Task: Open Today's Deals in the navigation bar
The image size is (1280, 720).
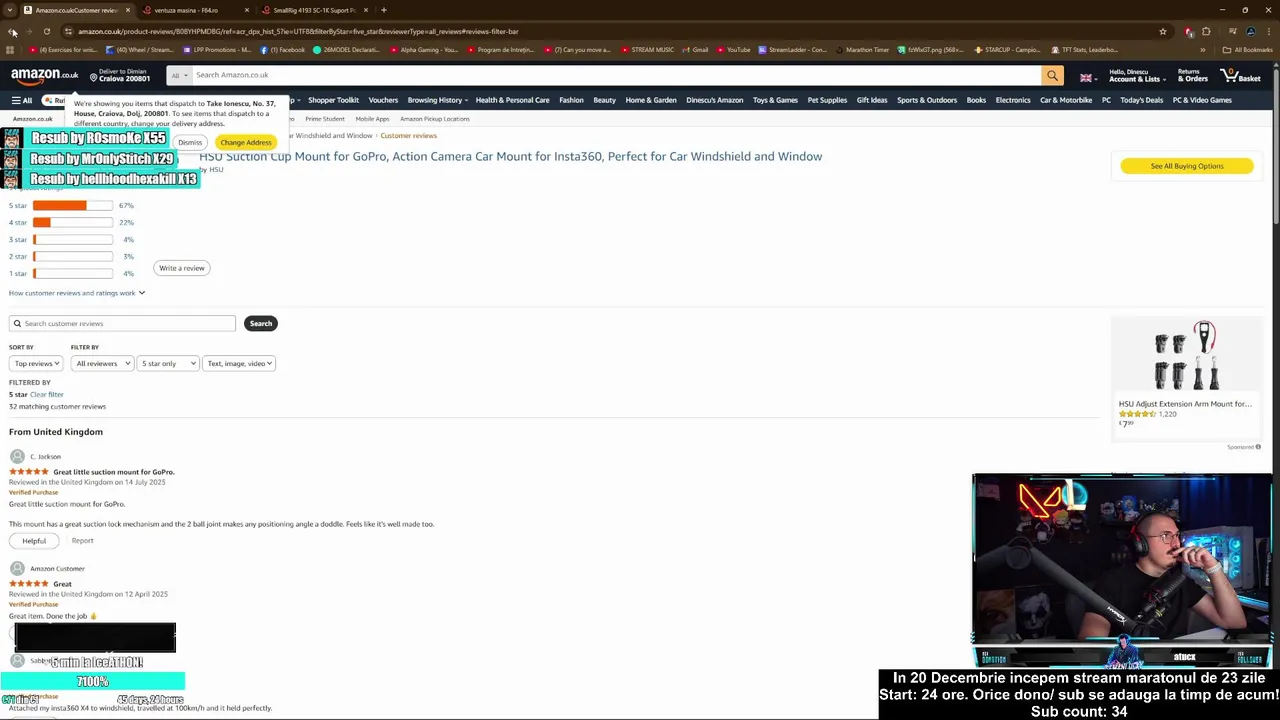Action: click(1141, 100)
